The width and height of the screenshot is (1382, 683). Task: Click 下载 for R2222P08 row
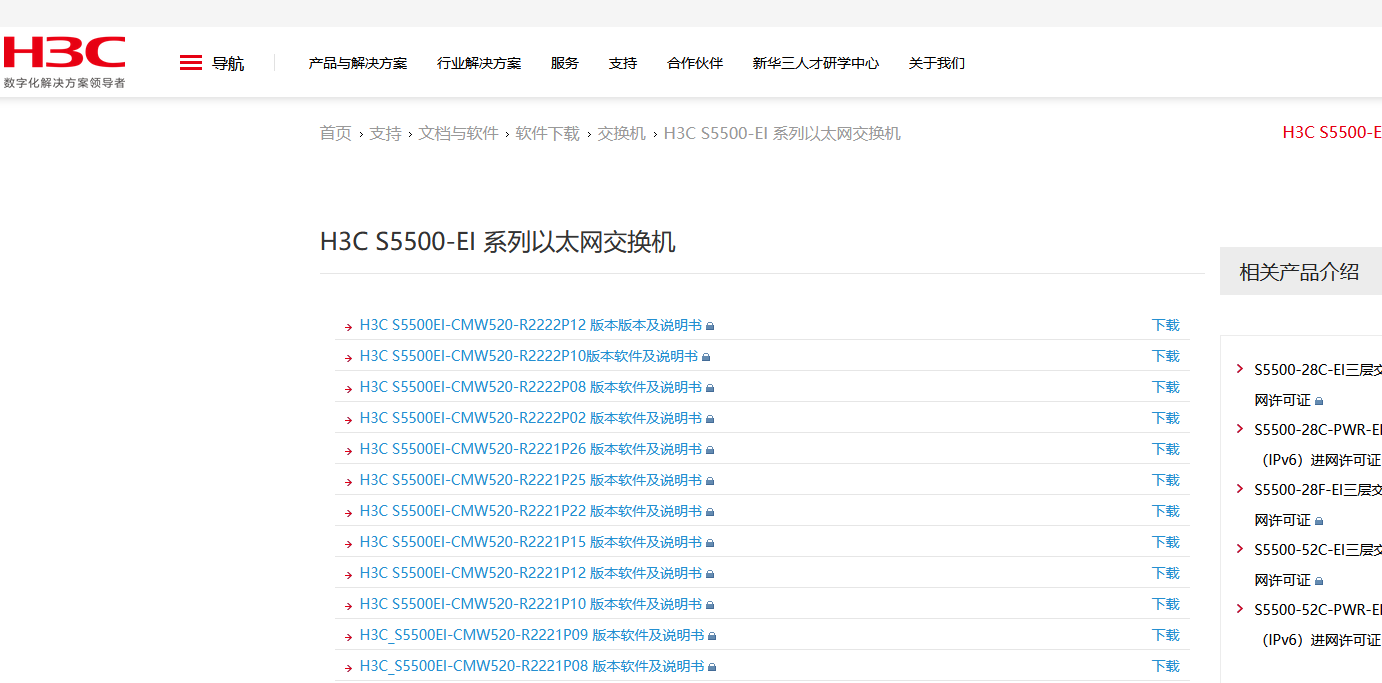[1166, 387]
